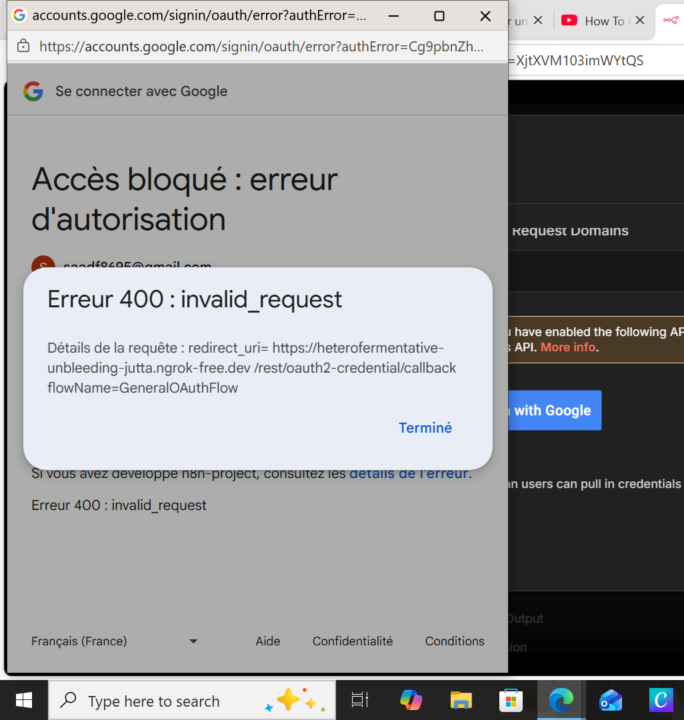Switch to the How To YouTube tab
Viewport: 684px width, 720px height.
pos(603,21)
